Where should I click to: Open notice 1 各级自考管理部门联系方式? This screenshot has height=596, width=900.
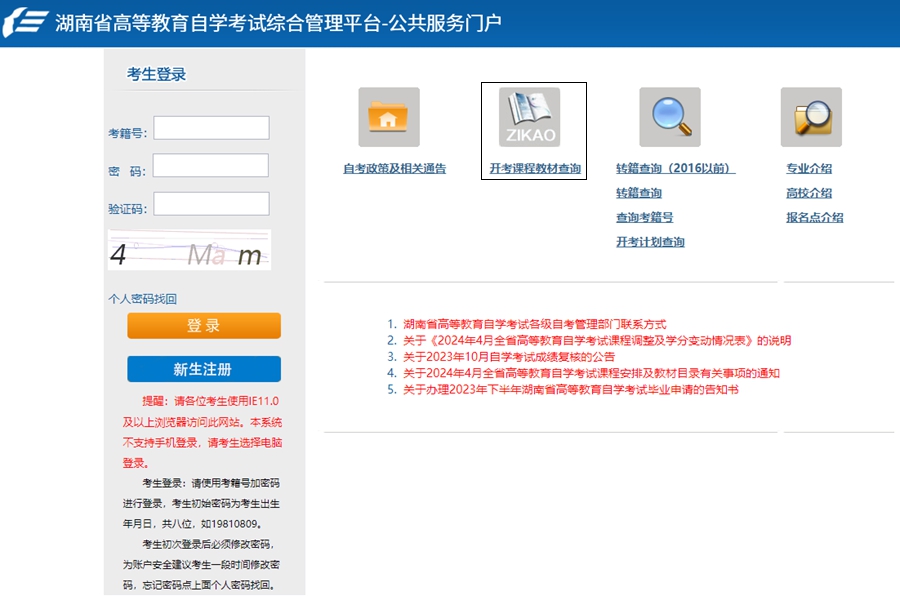click(x=534, y=324)
